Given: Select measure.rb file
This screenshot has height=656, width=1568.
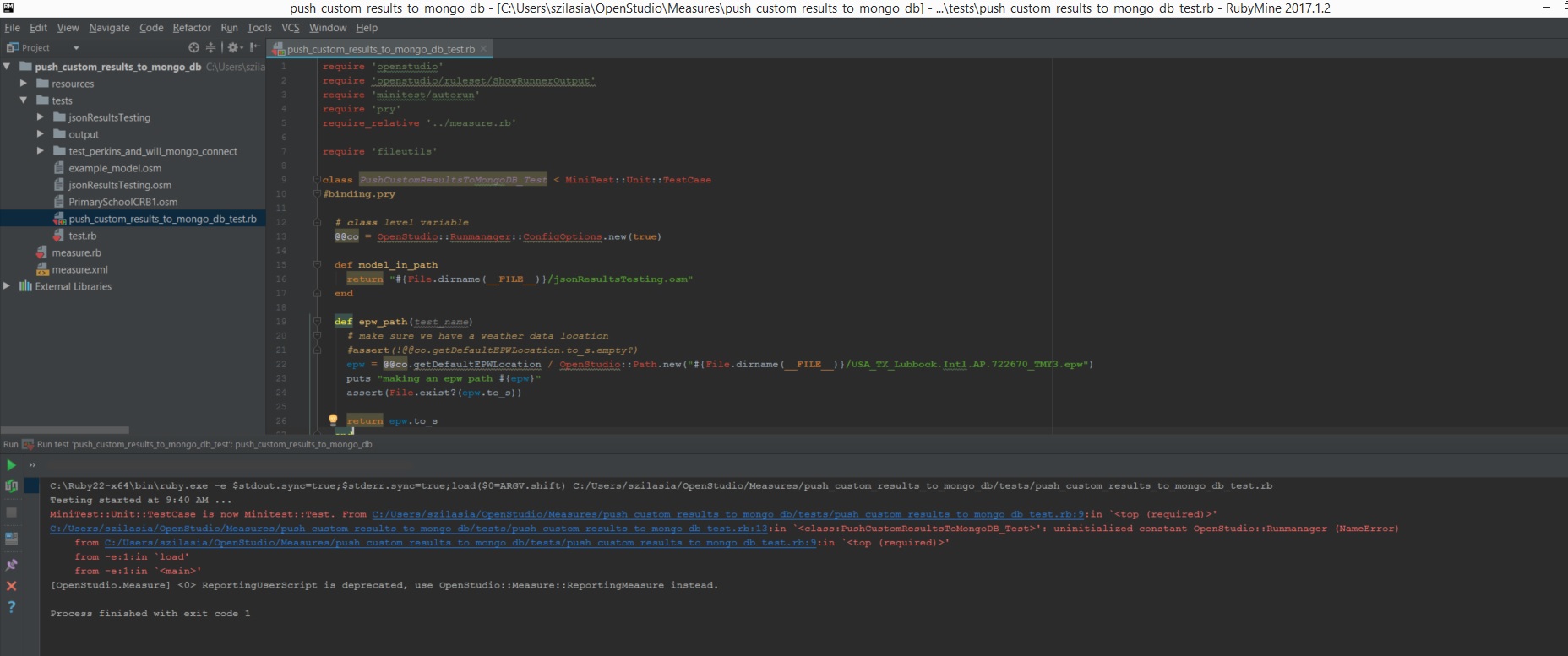Looking at the screenshot, I should [x=76, y=252].
